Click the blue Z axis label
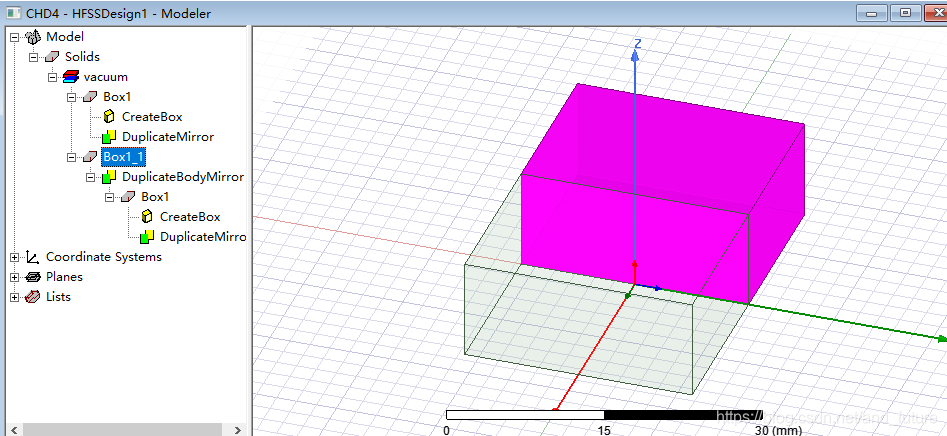This screenshot has width=947, height=436. (636, 43)
